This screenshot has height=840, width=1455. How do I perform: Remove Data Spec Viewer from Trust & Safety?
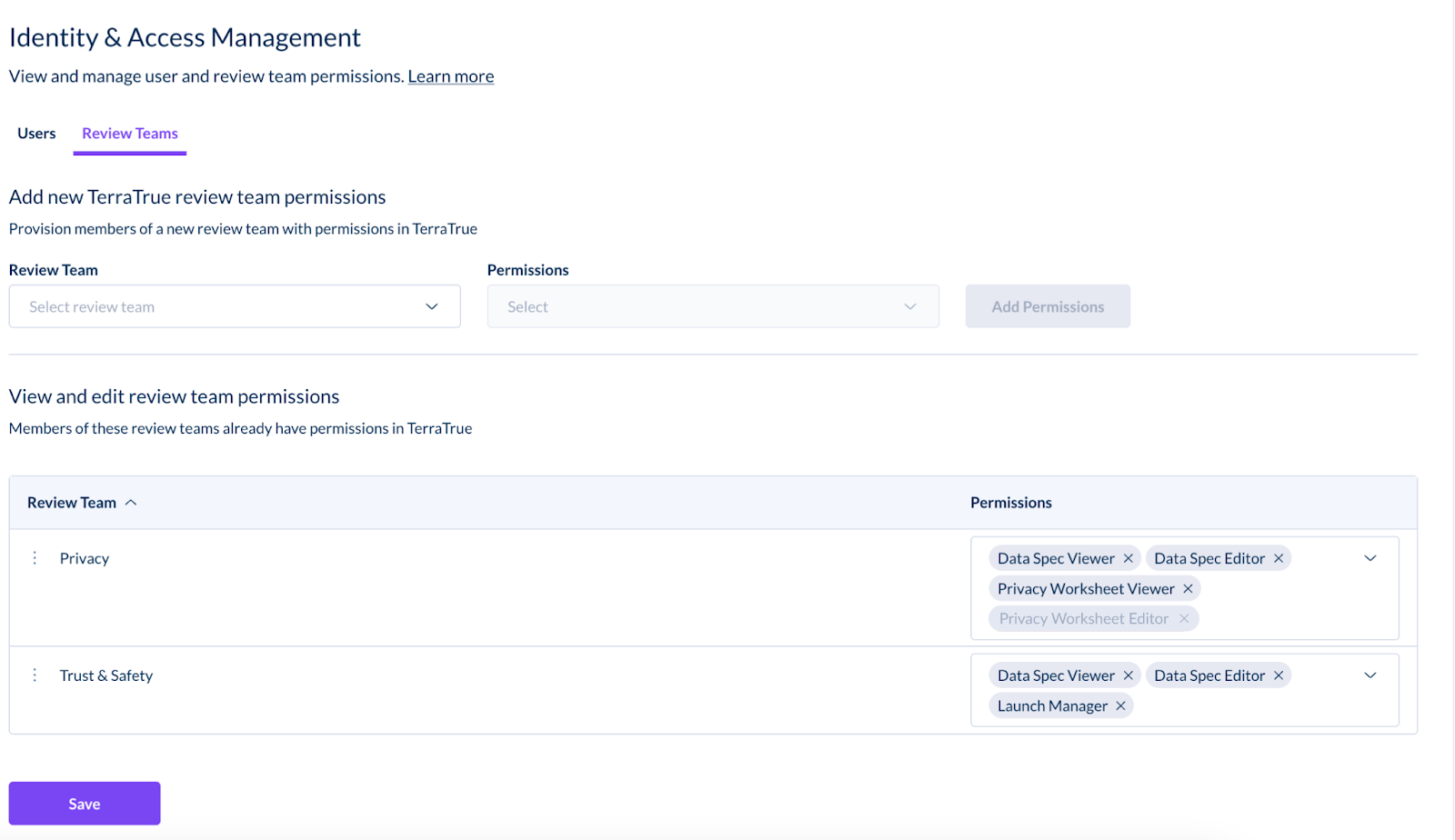click(1129, 675)
